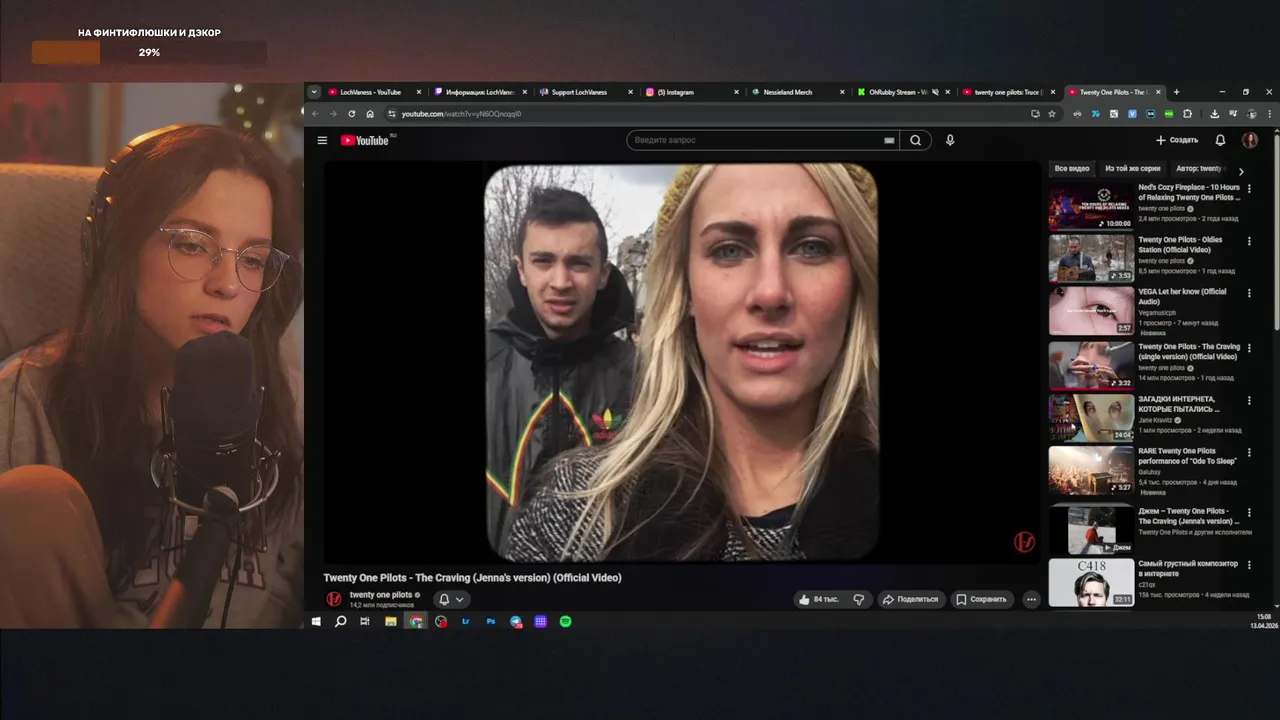Open the YouTube hamburger guide menu
Screen dimensions: 1280x720
tap(322, 140)
